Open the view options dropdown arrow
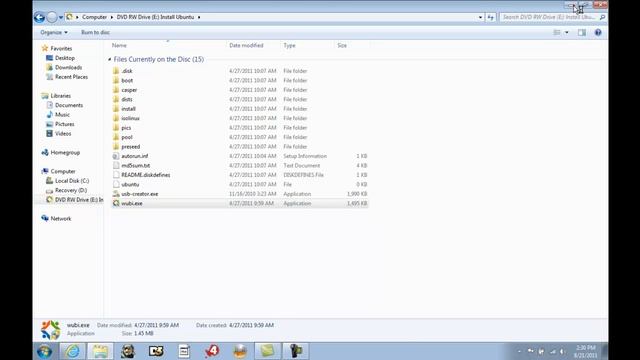640x360 pixels. coord(567,32)
